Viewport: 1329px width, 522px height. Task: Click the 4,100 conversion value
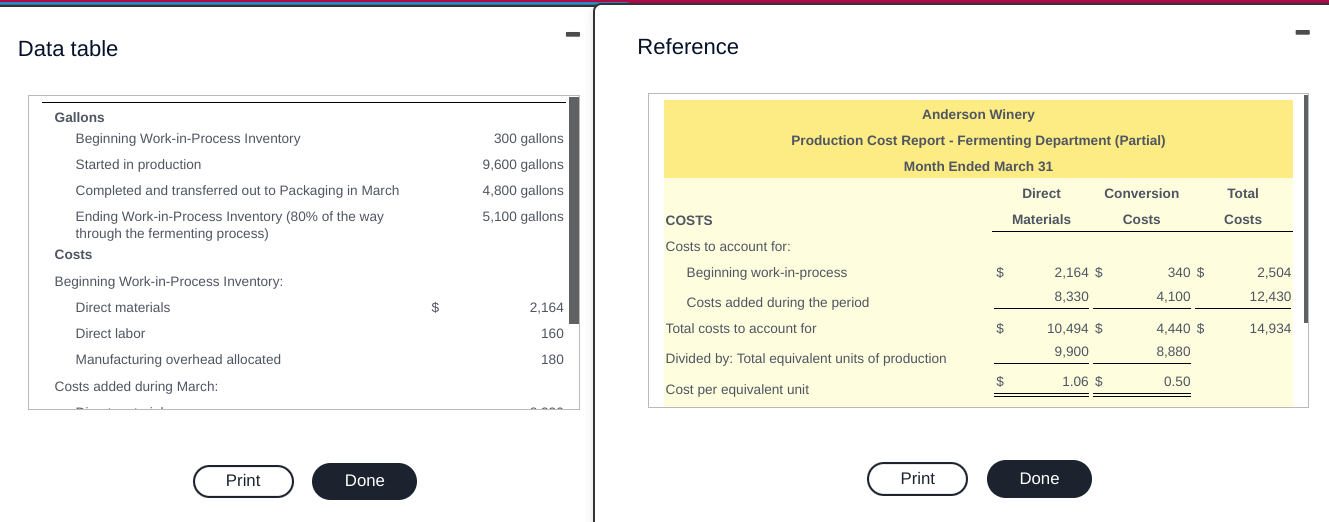coord(1173,296)
